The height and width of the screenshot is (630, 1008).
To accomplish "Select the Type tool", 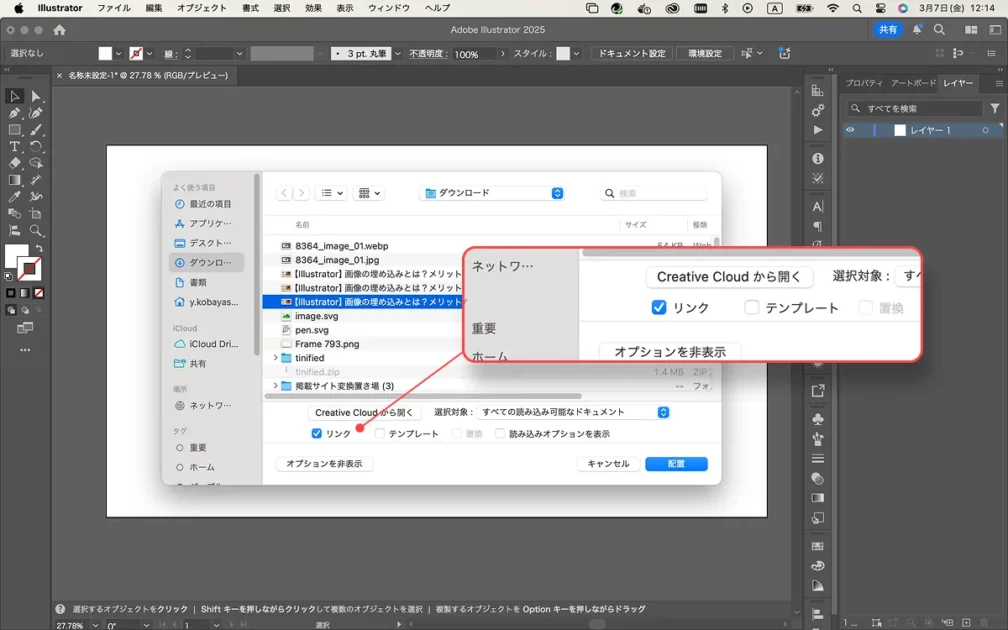I will [15, 146].
